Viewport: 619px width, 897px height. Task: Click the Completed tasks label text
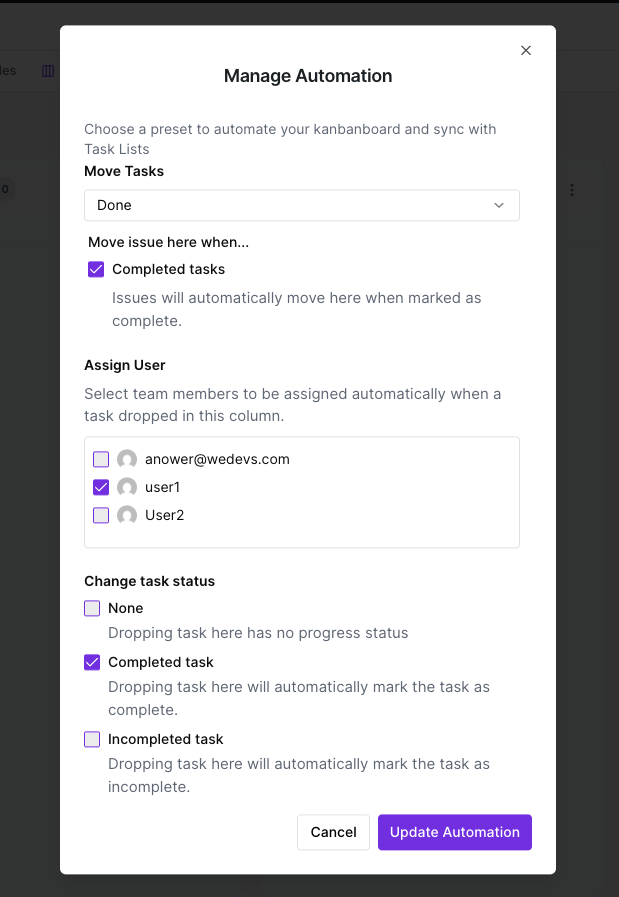click(x=168, y=269)
